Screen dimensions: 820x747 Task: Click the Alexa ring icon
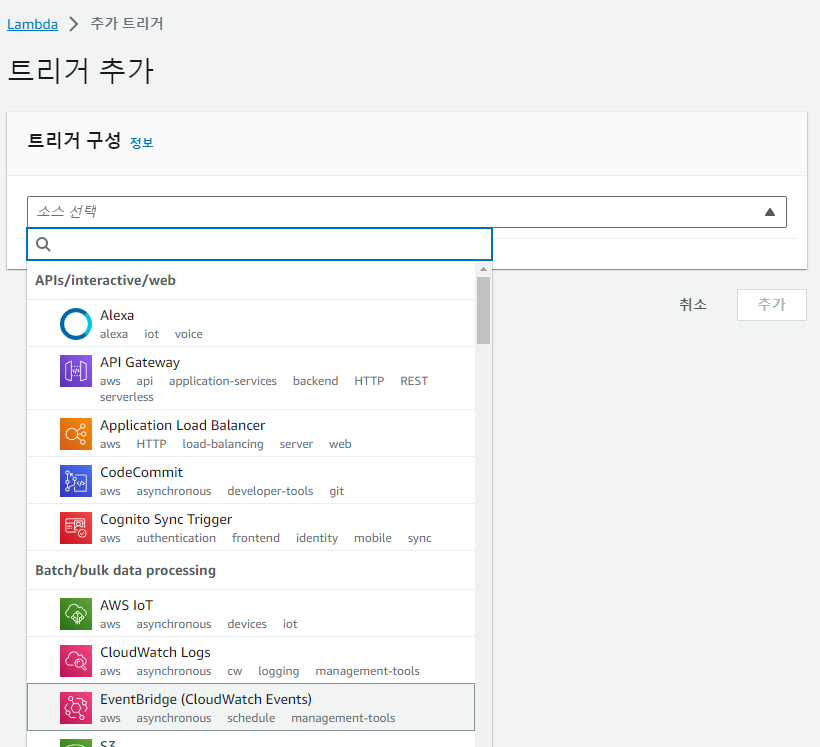point(76,324)
